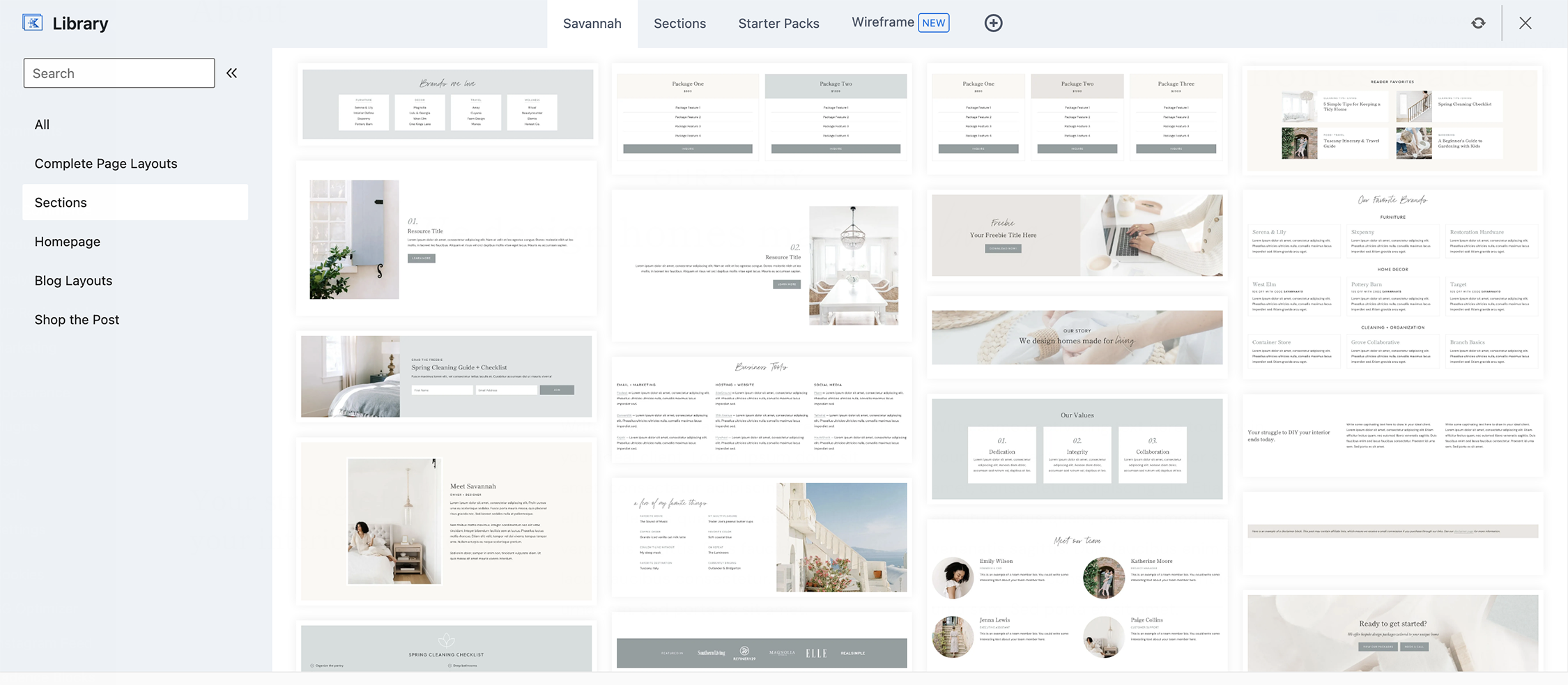This screenshot has width=1568, height=685.
Task: Select the Meet Savannah section thumbnail
Action: 446,521
